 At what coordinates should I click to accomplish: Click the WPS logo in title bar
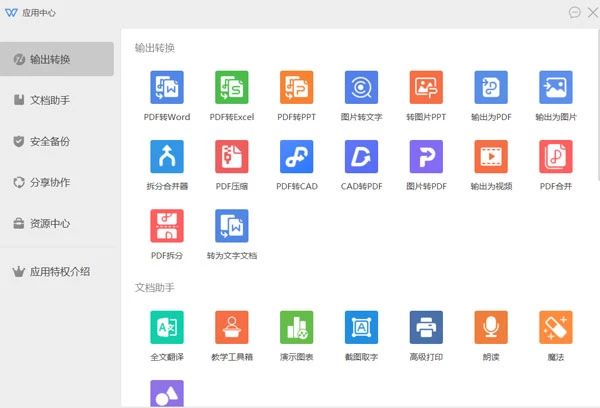[11, 13]
